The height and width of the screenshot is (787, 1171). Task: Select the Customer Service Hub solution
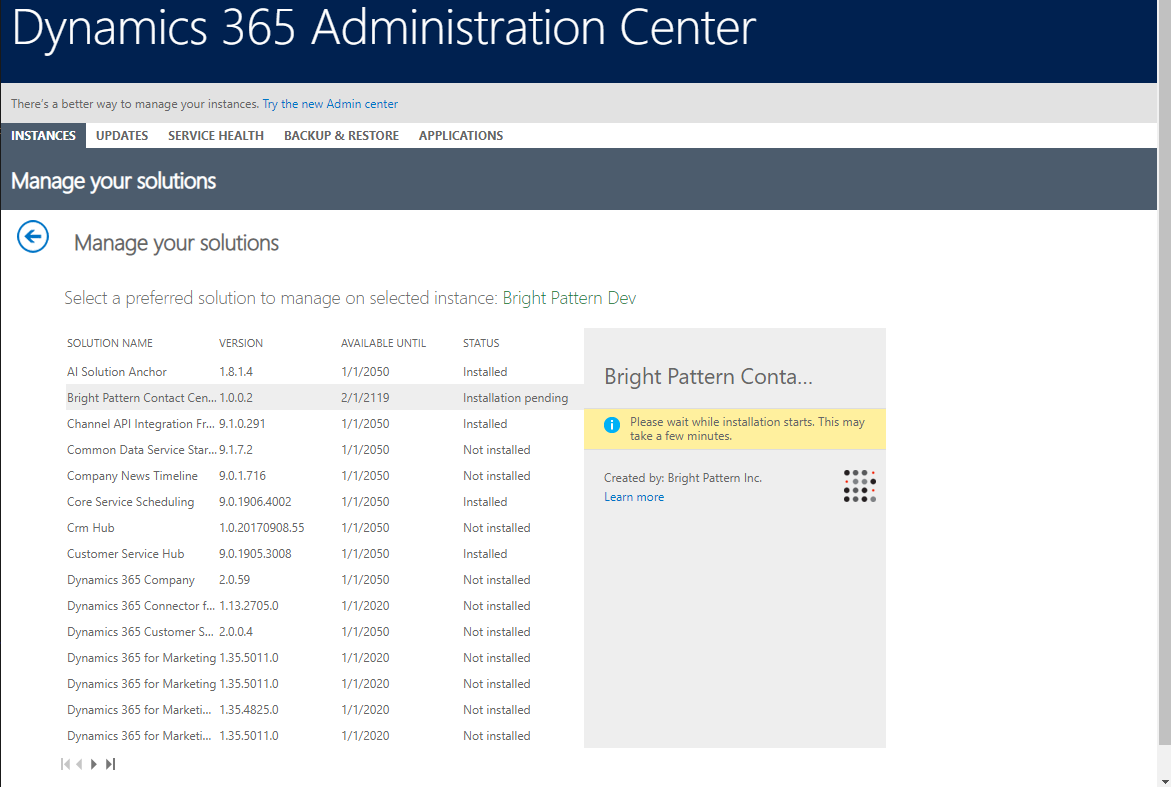pos(324,553)
